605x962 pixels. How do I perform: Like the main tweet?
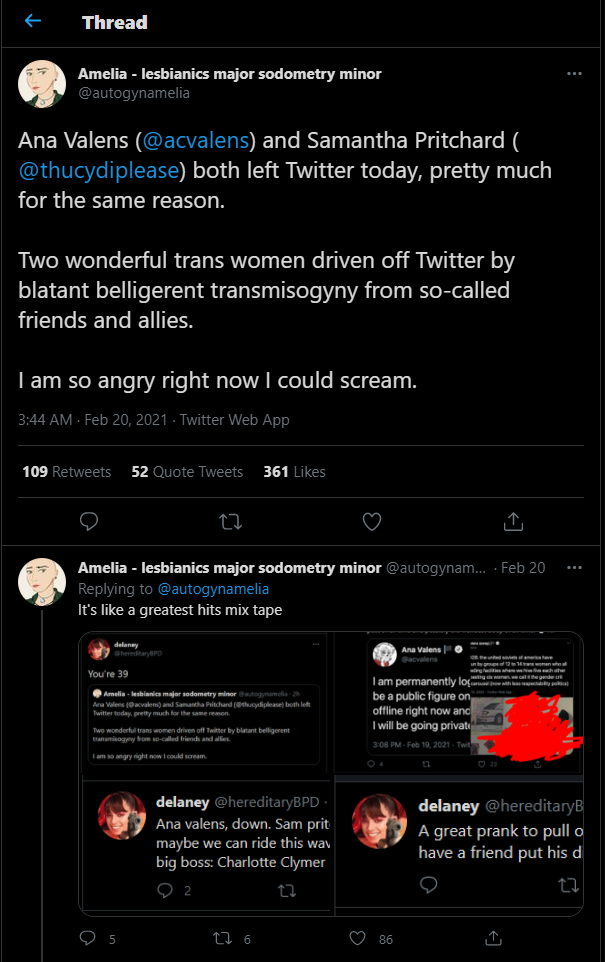tap(372, 521)
